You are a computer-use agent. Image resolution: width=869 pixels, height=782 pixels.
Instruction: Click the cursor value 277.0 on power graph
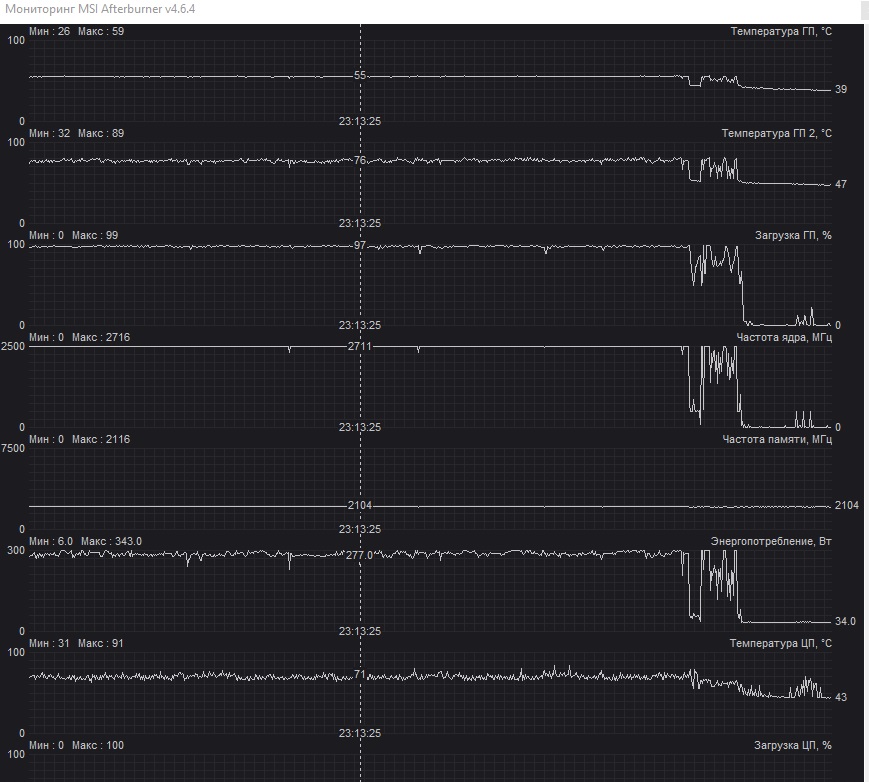(x=360, y=555)
